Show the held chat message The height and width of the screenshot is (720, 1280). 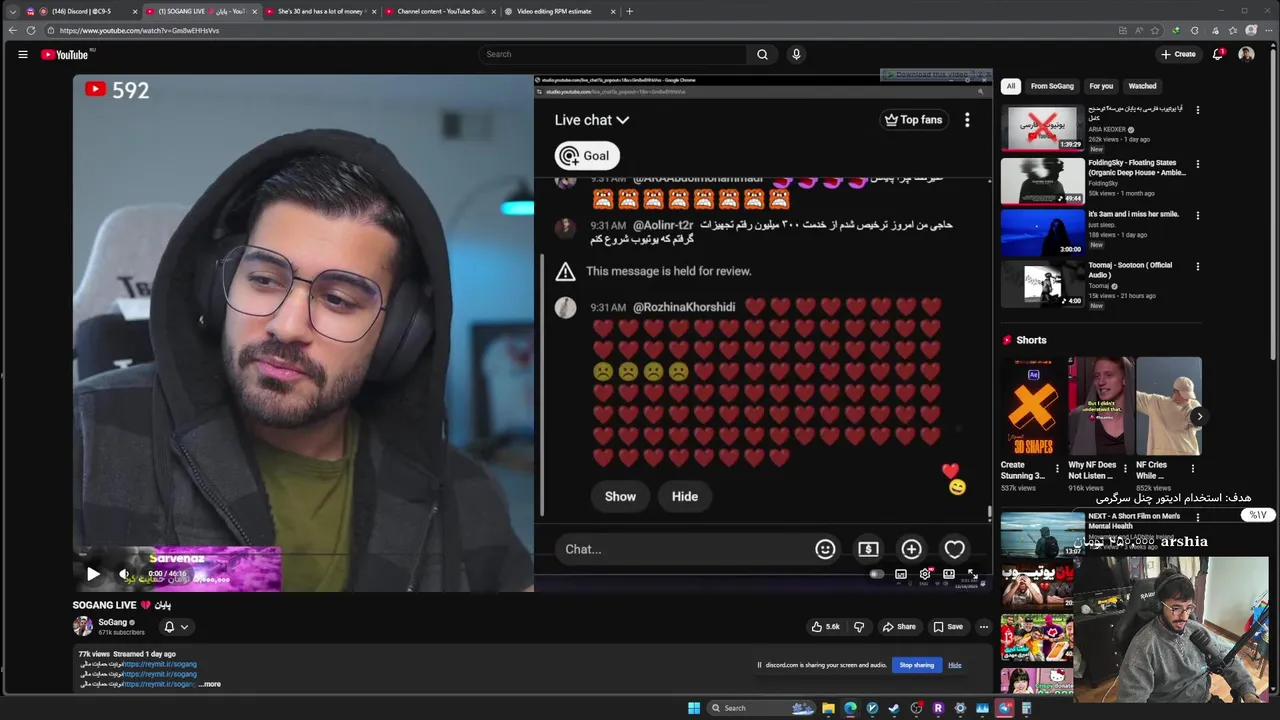[x=620, y=496]
